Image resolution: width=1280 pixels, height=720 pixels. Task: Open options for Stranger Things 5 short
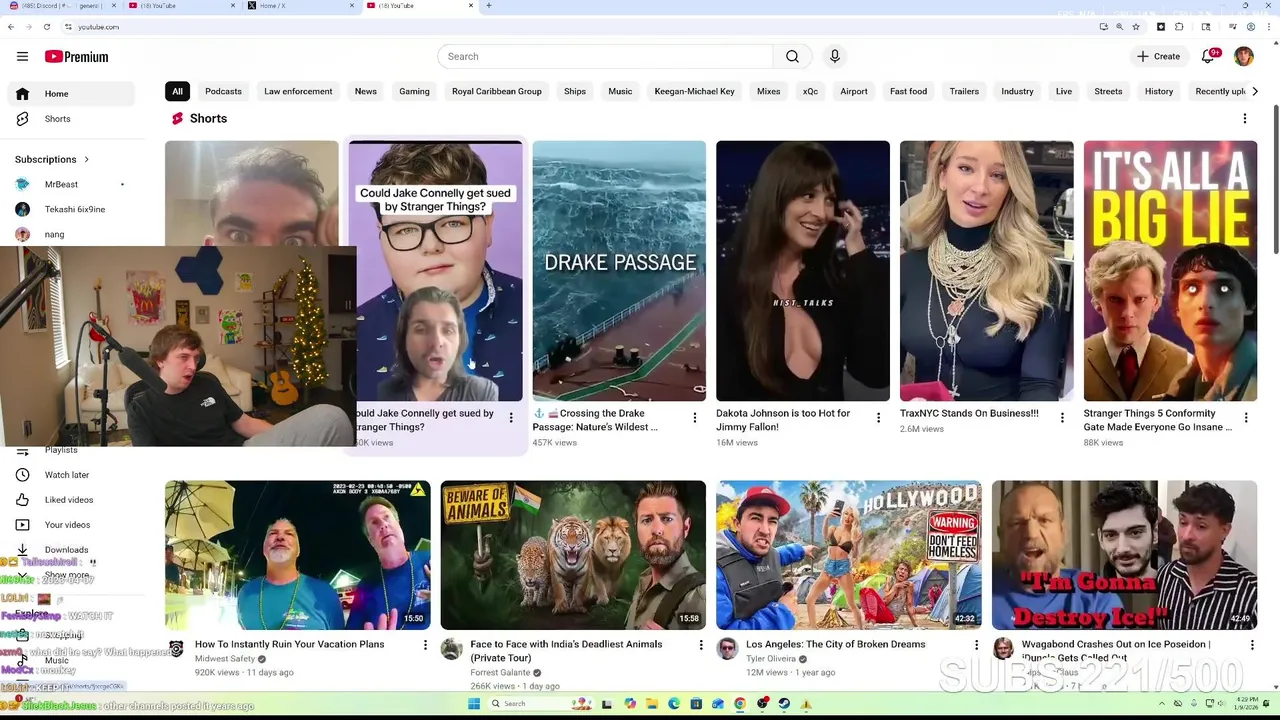pos(1246,418)
